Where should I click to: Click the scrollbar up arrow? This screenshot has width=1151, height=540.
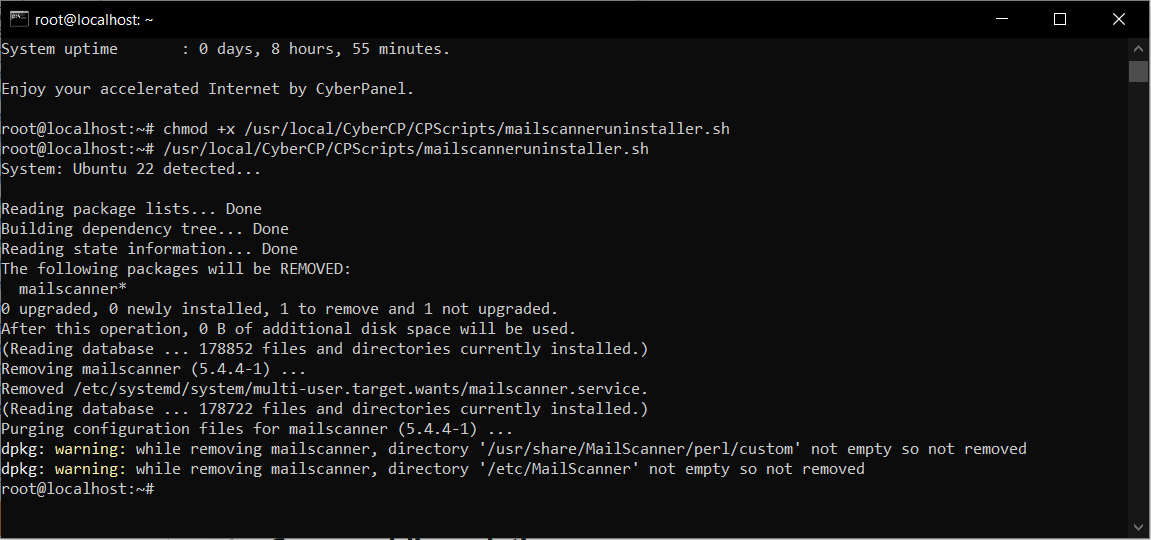(x=1138, y=48)
